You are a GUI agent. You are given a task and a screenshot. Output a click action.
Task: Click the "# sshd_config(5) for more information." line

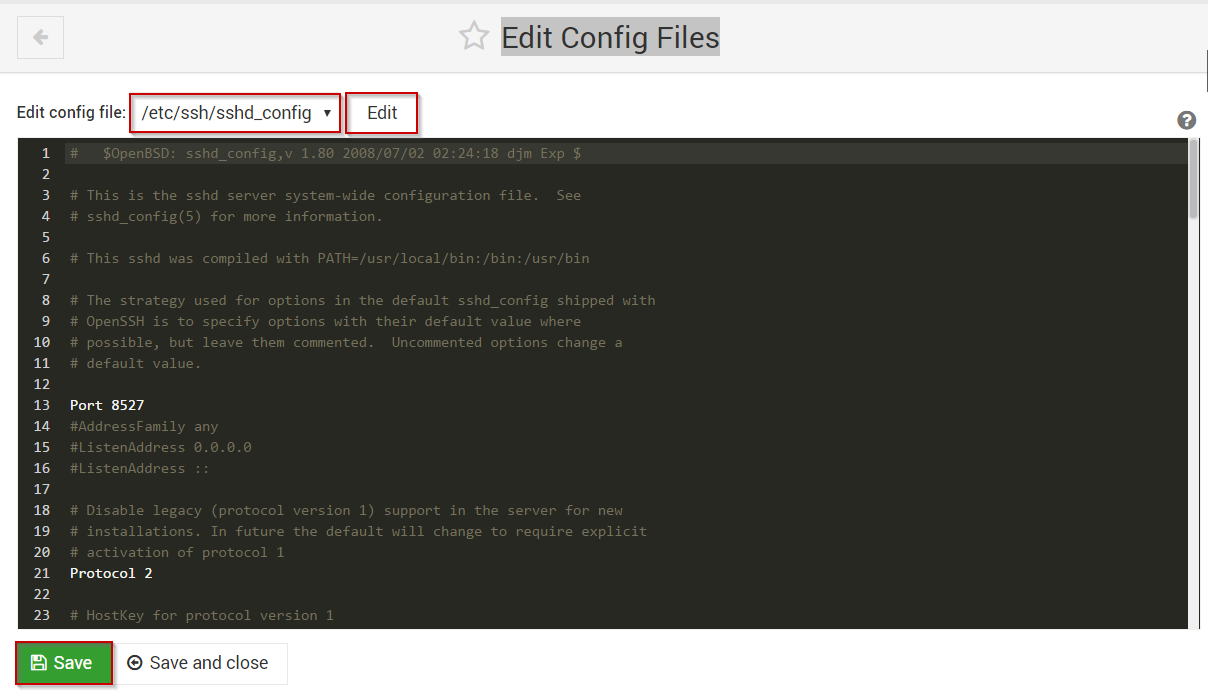point(226,216)
